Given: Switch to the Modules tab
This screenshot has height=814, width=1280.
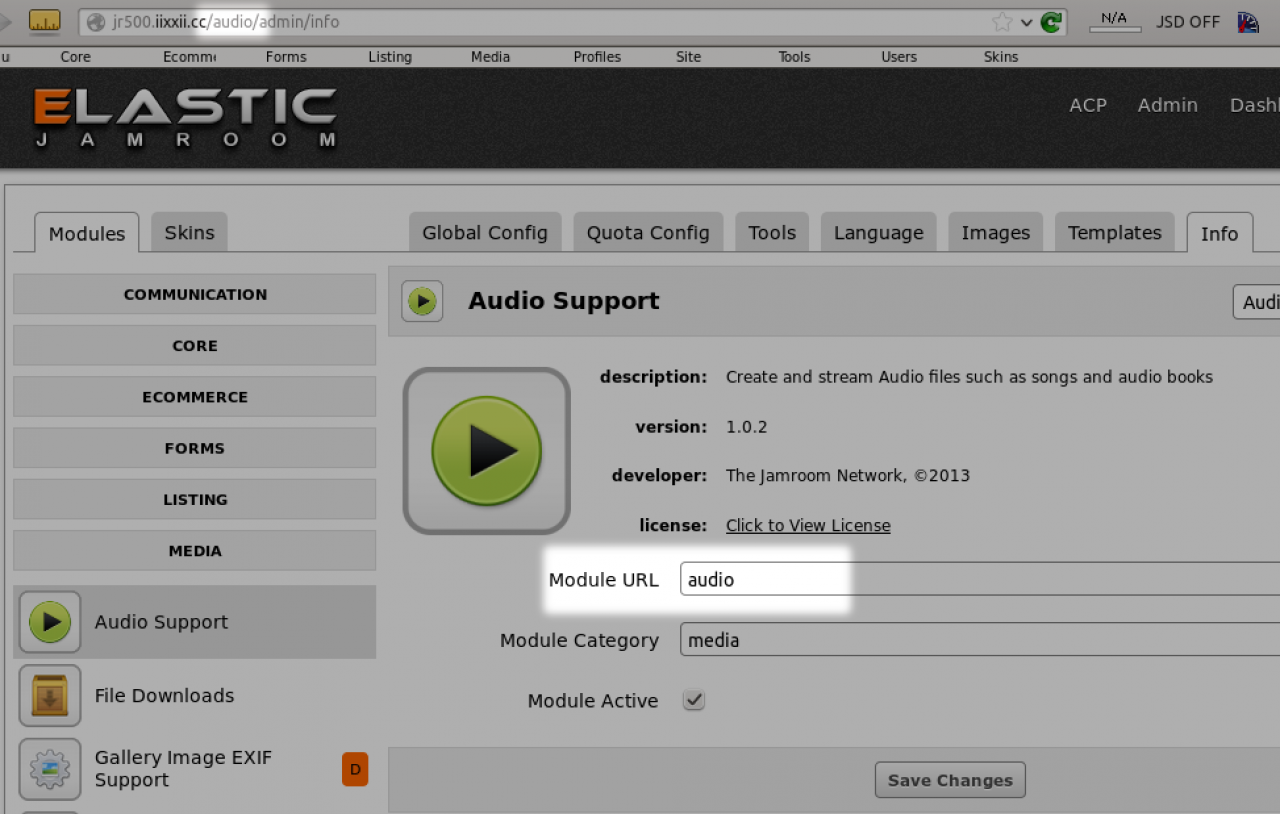Looking at the screenshot, I should pos(87,233).
